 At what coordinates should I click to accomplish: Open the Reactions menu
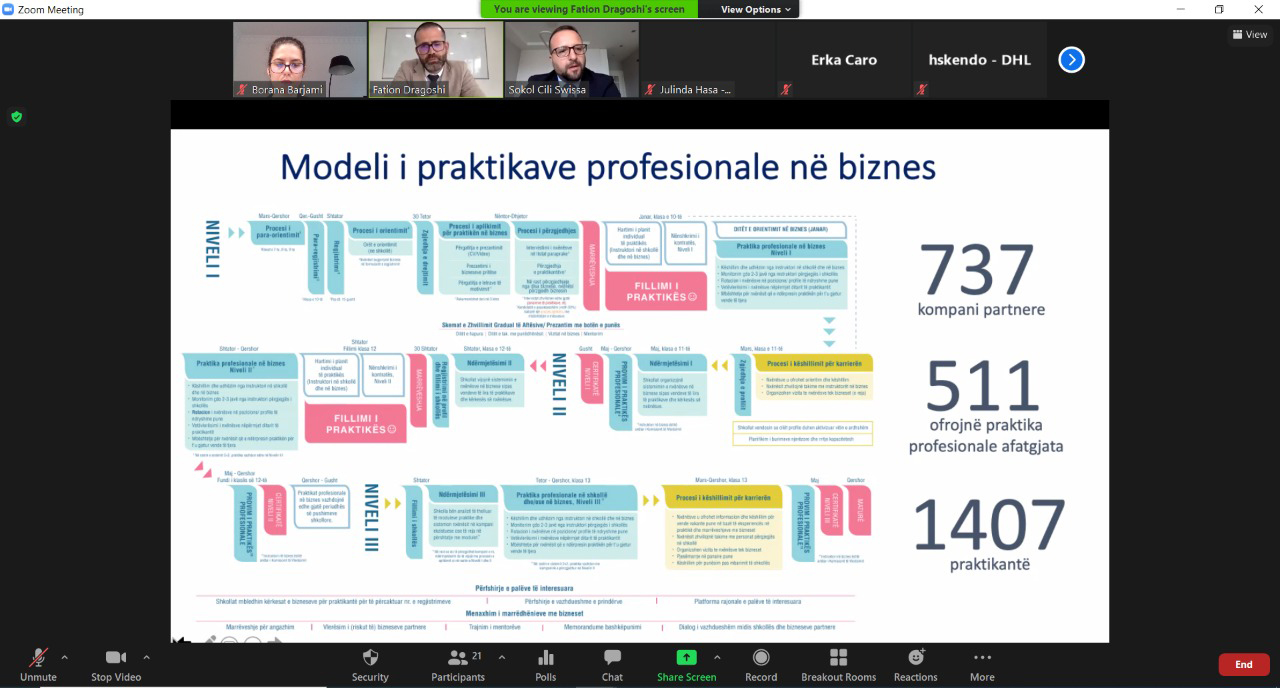click(915, 658)
